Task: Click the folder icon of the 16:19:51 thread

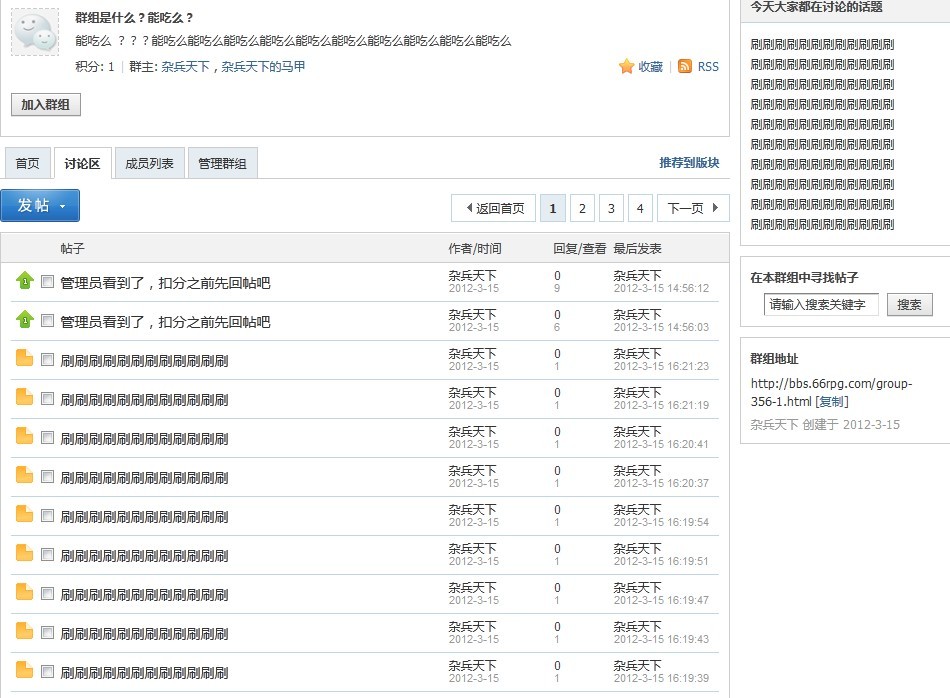Action: [x=24, y=553]
